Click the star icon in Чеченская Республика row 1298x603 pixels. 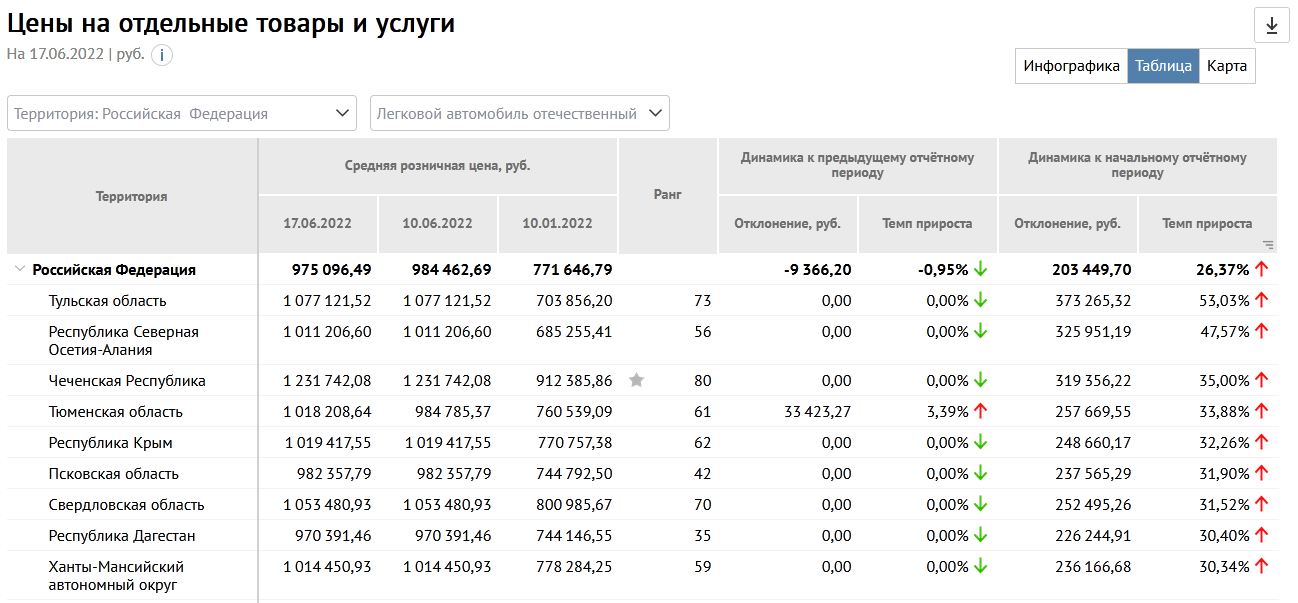point(636,380)
